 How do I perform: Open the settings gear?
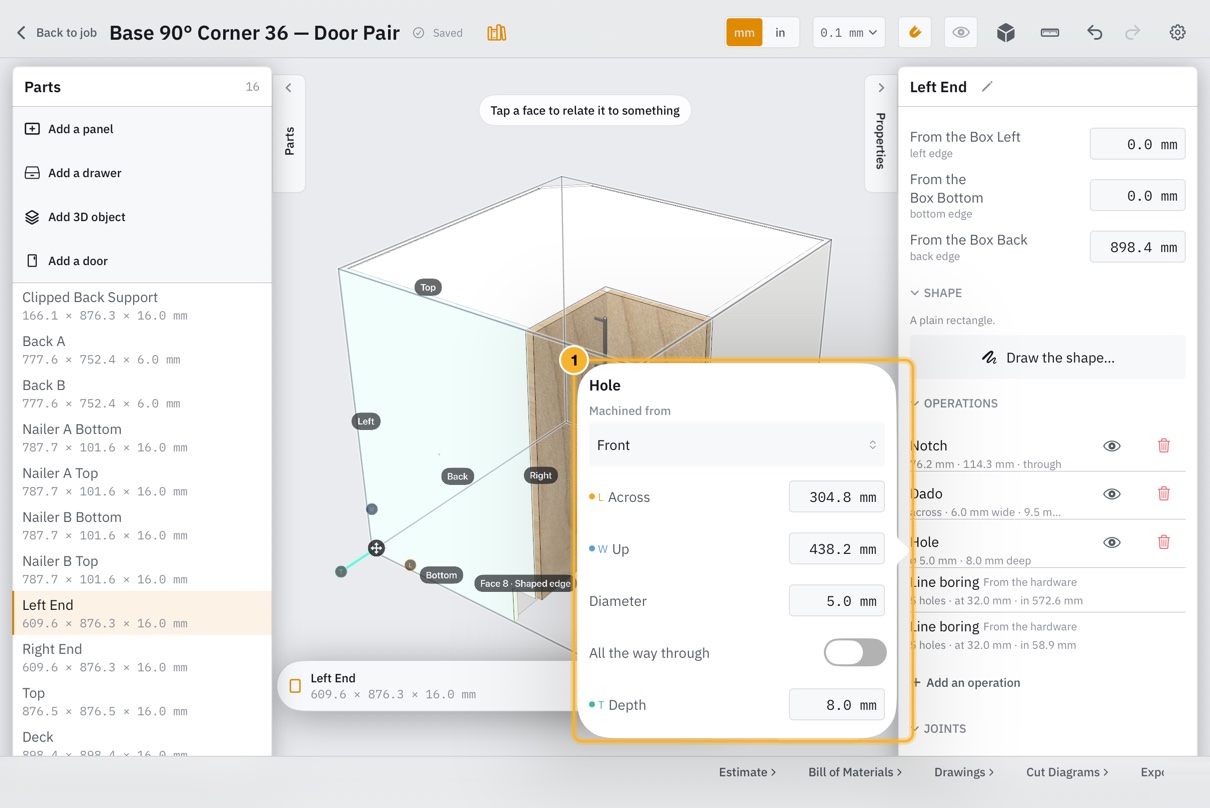(x=1178, y=33)
